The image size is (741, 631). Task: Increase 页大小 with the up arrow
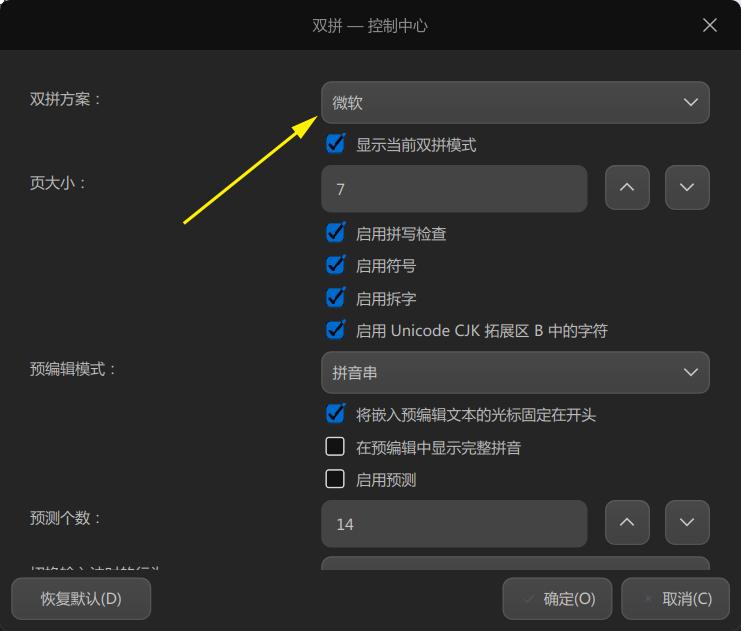[627, 188]
